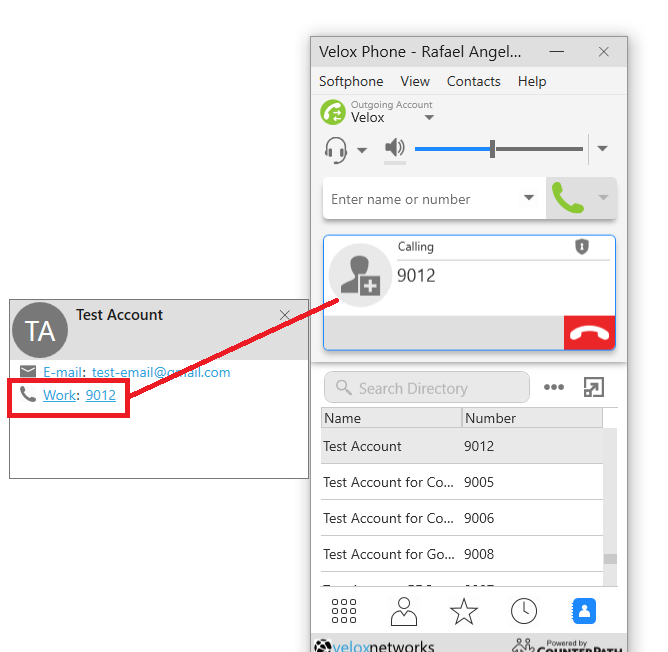Click the TA contact avatar
The width and height of the screenshot is (668, 652).
pyautogui.click(x=40, y=330)
